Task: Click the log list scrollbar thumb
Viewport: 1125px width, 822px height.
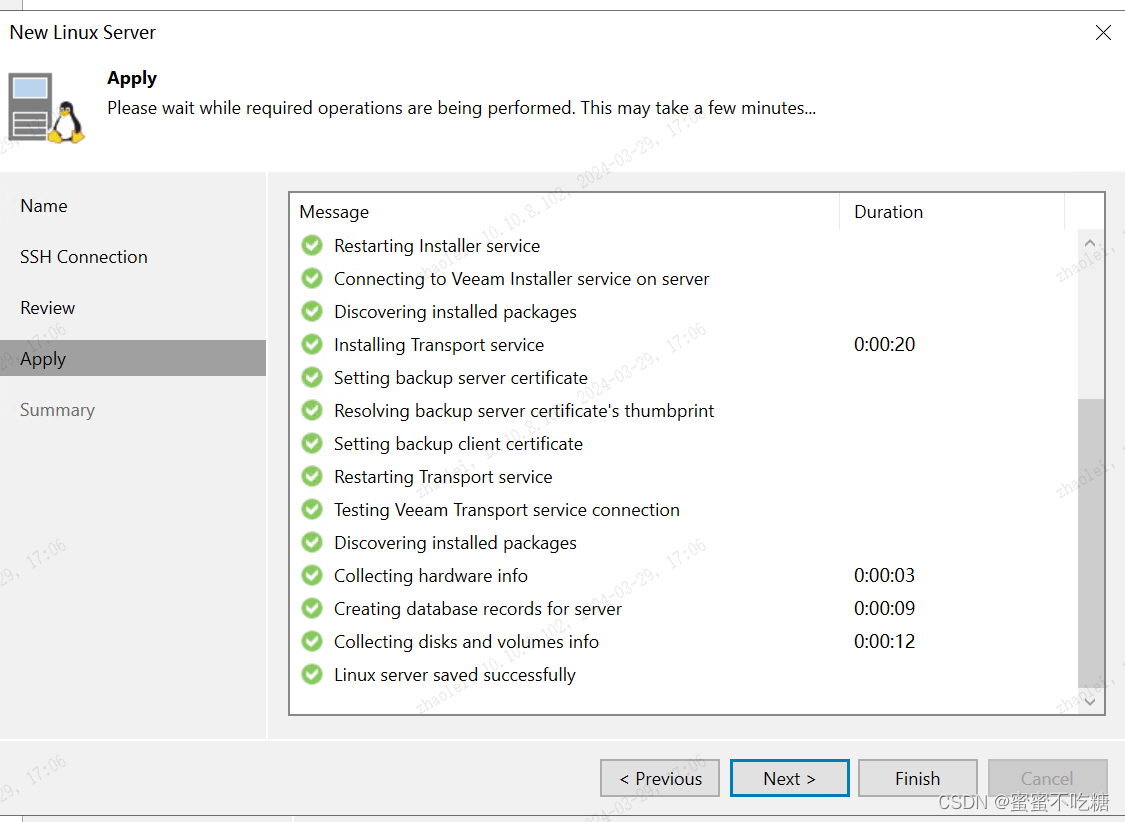Action: [1091, 543]
